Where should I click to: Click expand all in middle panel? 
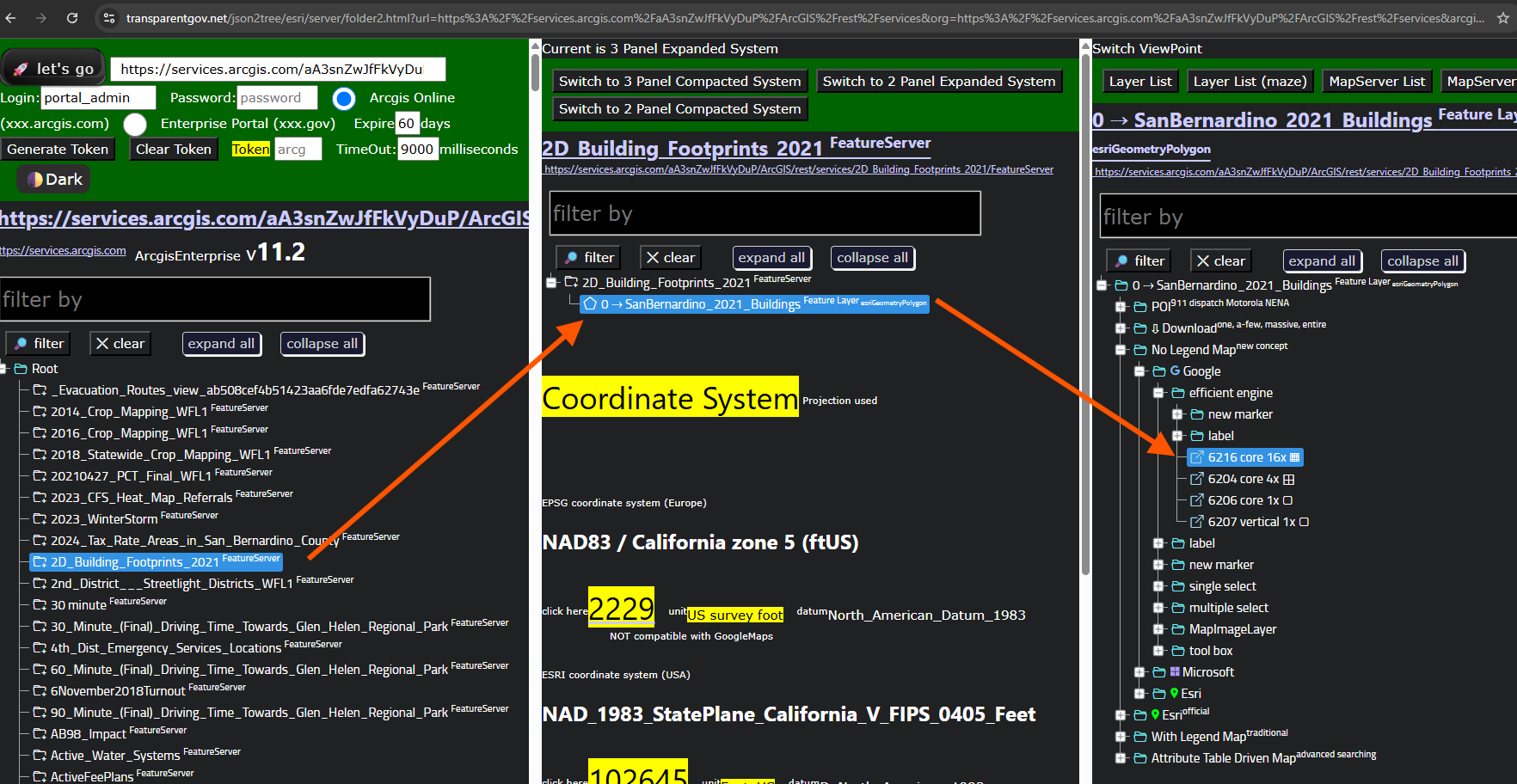pyautogui.click(x=771, y=258)
